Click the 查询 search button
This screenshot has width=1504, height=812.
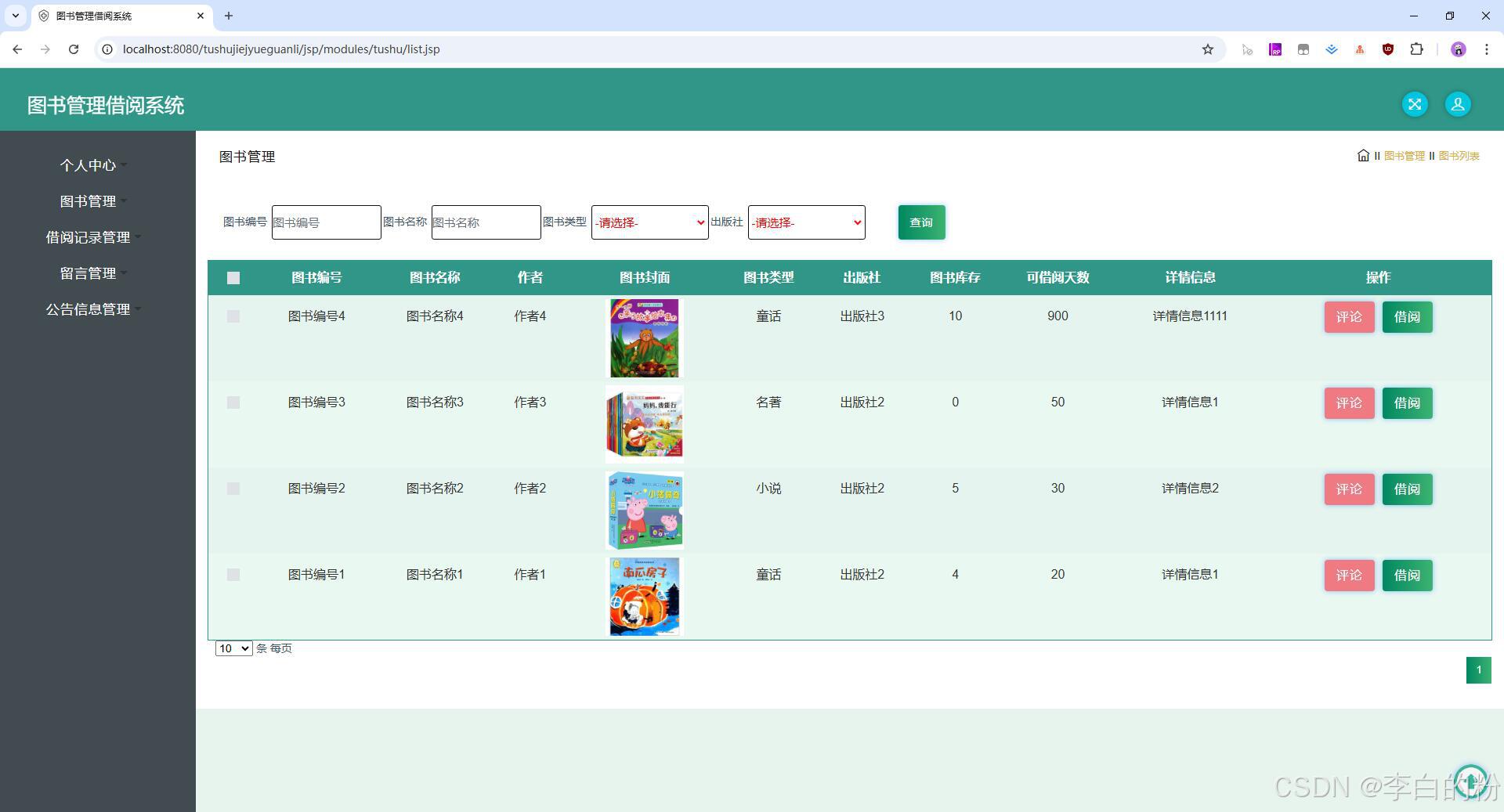coord(921,222)
